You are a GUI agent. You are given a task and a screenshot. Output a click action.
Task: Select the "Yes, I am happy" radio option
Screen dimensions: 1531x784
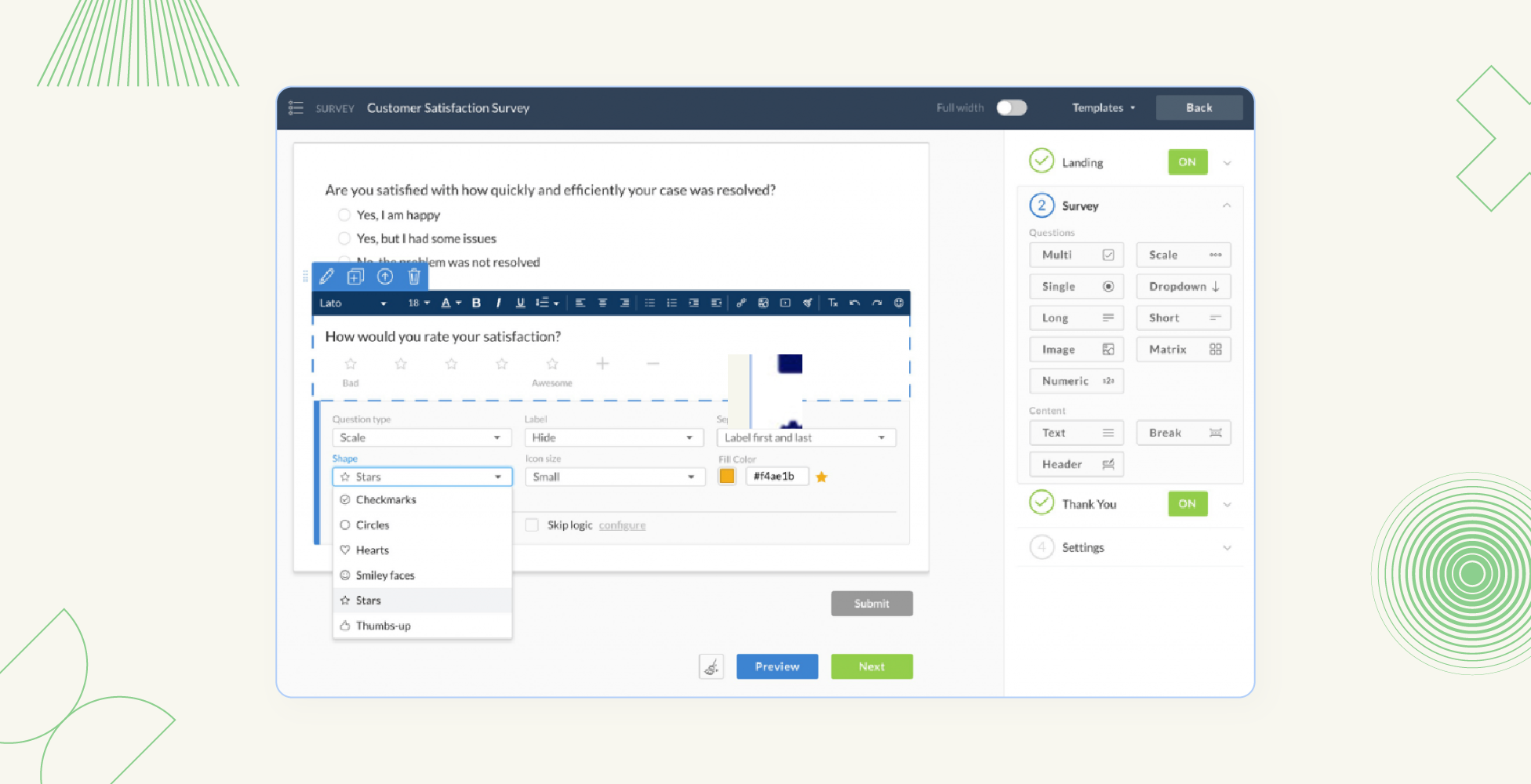click(x=344, y=215)
